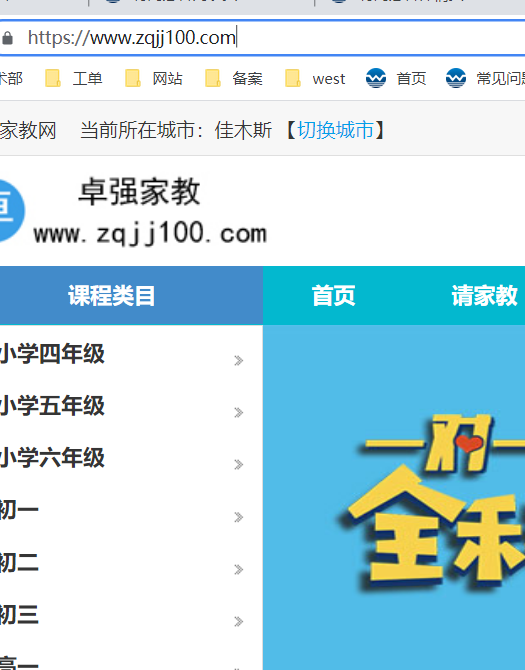Select 初一 category

point(19,510)
